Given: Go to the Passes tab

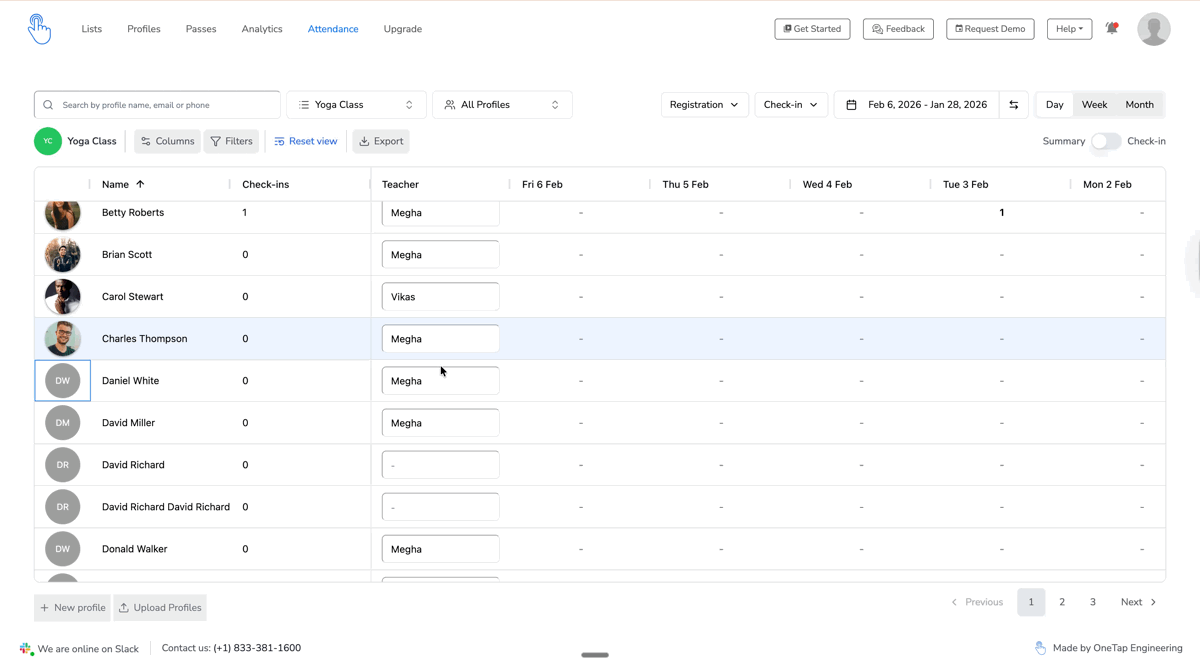Looking at the screenshot, I should (x=201, y=29).
